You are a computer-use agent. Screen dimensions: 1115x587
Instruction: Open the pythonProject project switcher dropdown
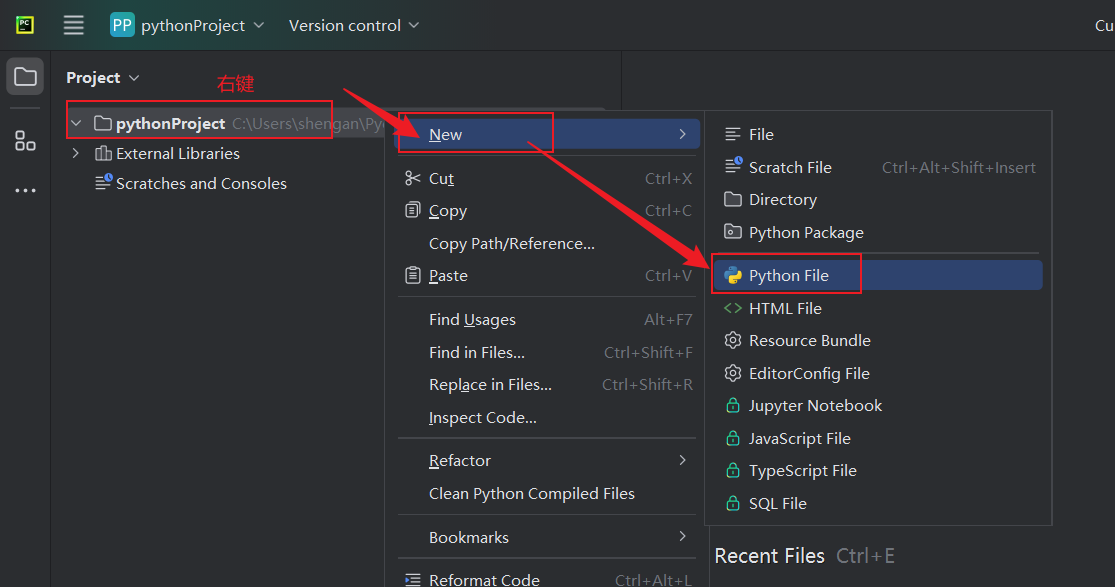tap(188, 25)
